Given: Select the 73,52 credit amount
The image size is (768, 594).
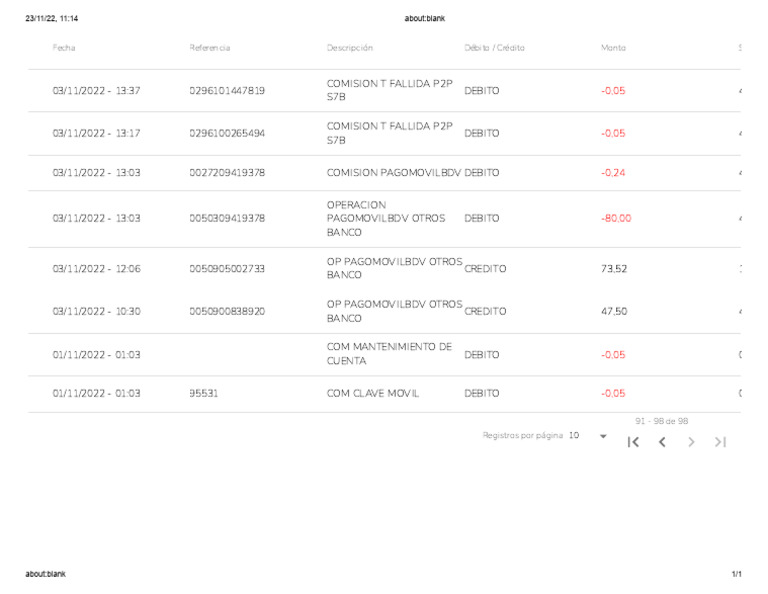Looking at the screenshot, I should coord(614,269).
